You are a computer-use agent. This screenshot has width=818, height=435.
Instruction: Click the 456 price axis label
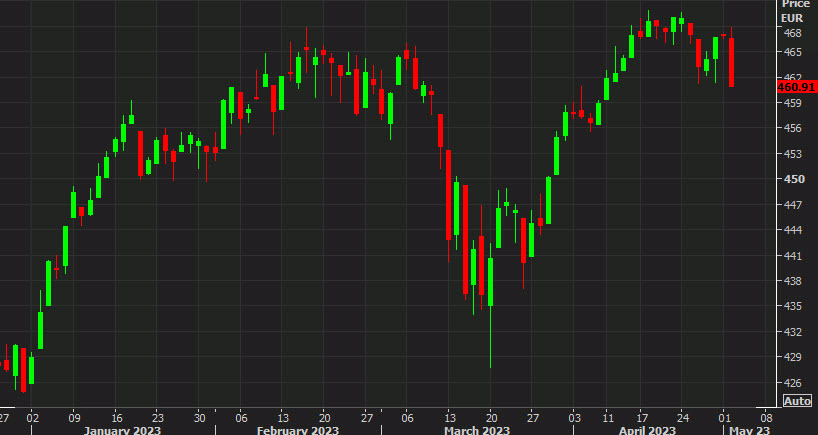pyautogui.click(x=792, y=128)
